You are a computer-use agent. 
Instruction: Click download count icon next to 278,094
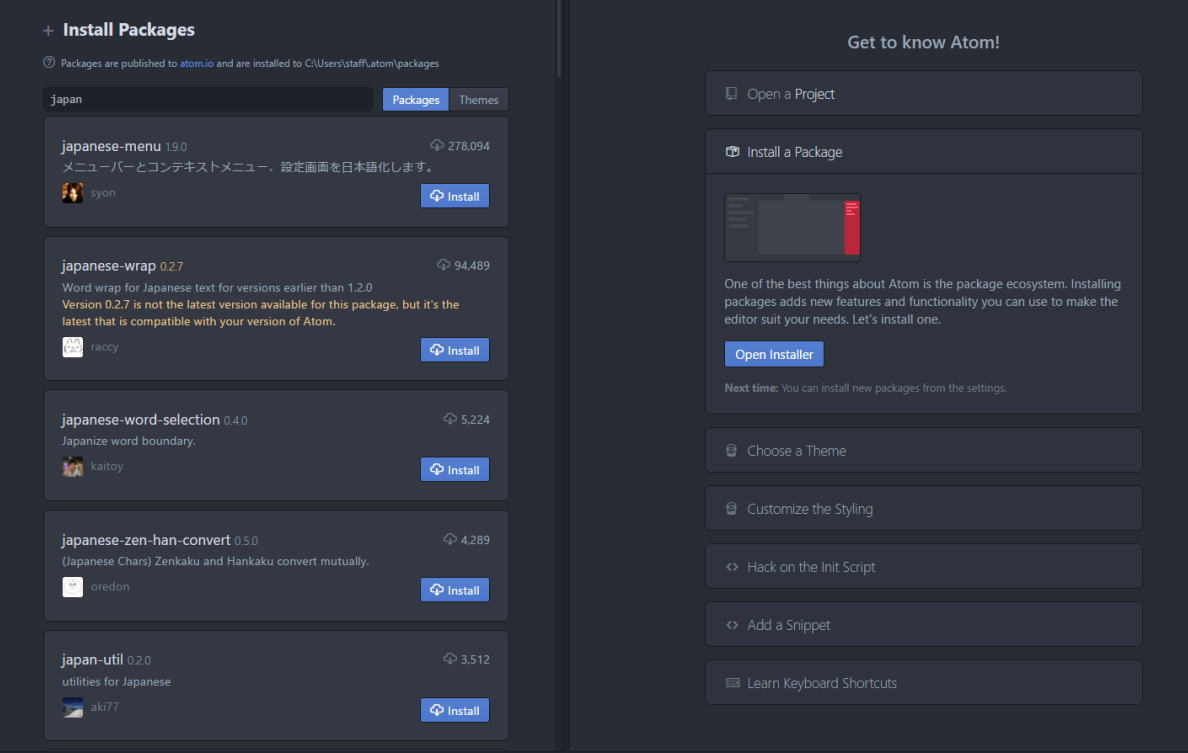click(x=437, y=145)
